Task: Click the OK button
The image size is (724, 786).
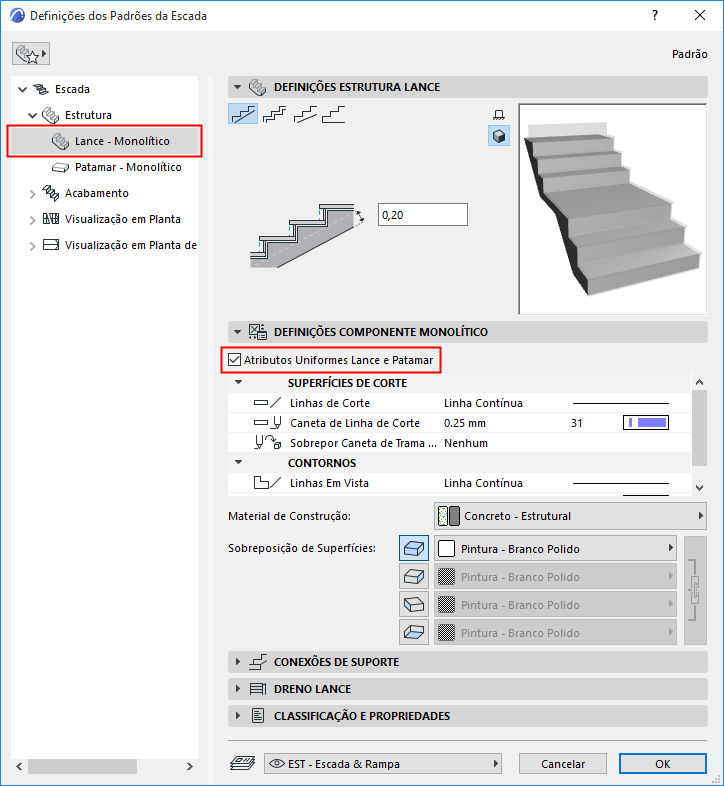Action: (x=662, y=763)
